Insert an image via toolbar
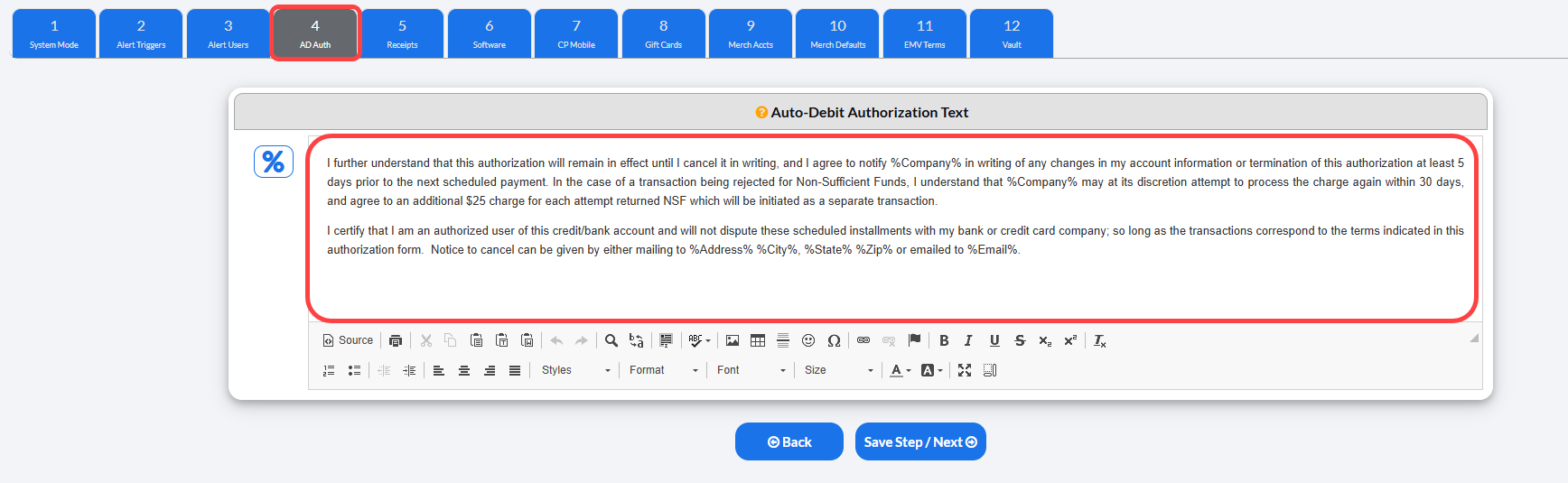The width and height of the screenshot is (1568, 483). point(733,340)
